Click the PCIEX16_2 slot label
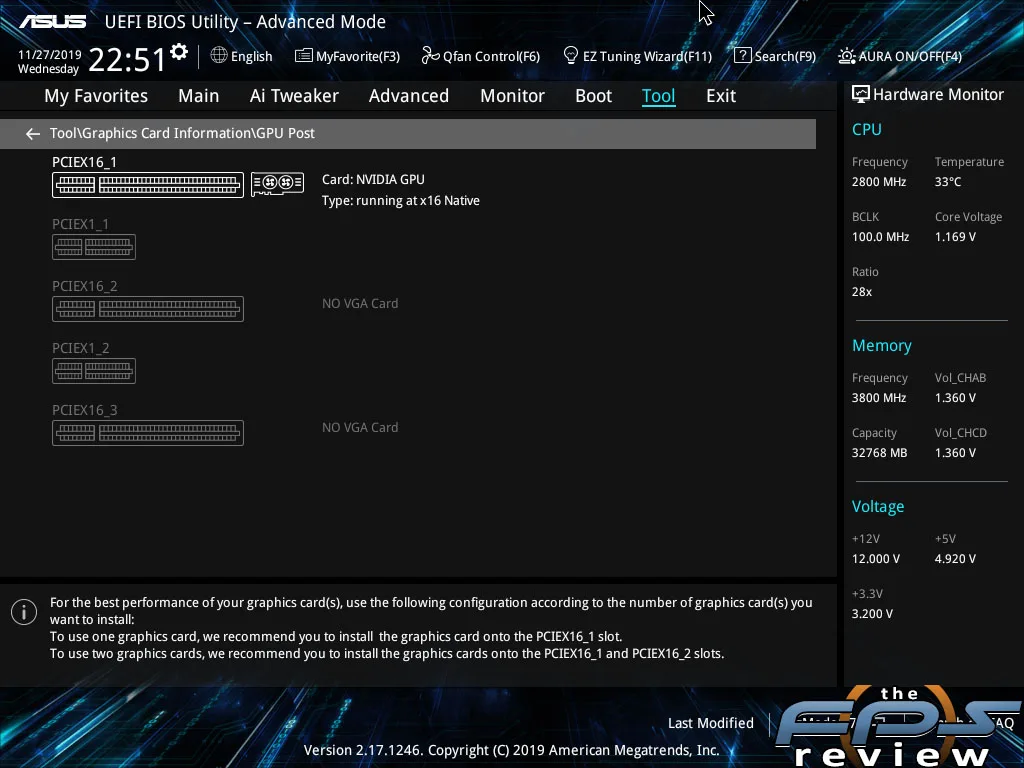The width and height of the screenshot is (1024, 768). (x=85, y=286)
